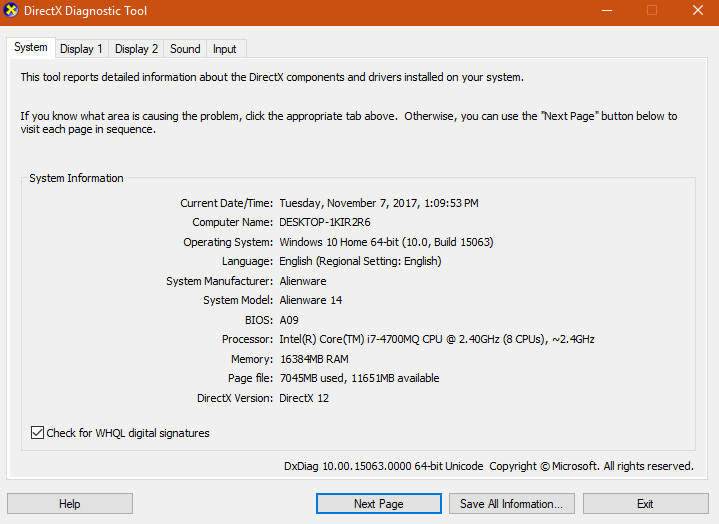Click the computer name DESKTOP-1KIR2R6

click(x=325, y=222)
